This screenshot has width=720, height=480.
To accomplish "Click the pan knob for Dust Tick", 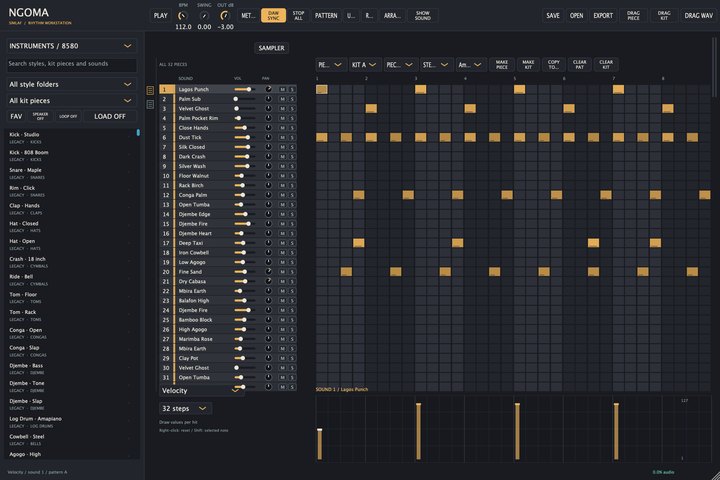I will pos(268,137).
